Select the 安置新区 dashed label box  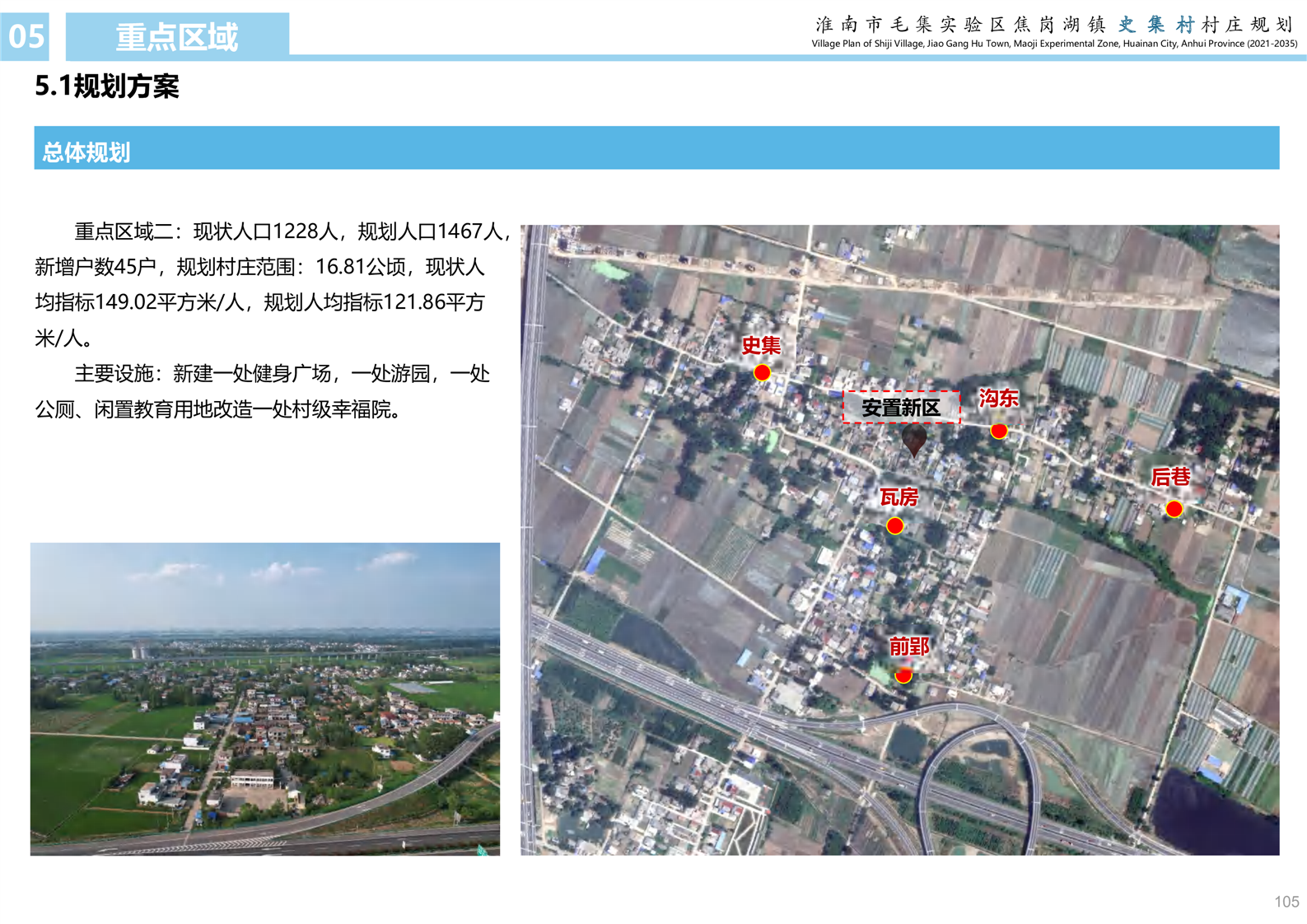click(901, 408)
